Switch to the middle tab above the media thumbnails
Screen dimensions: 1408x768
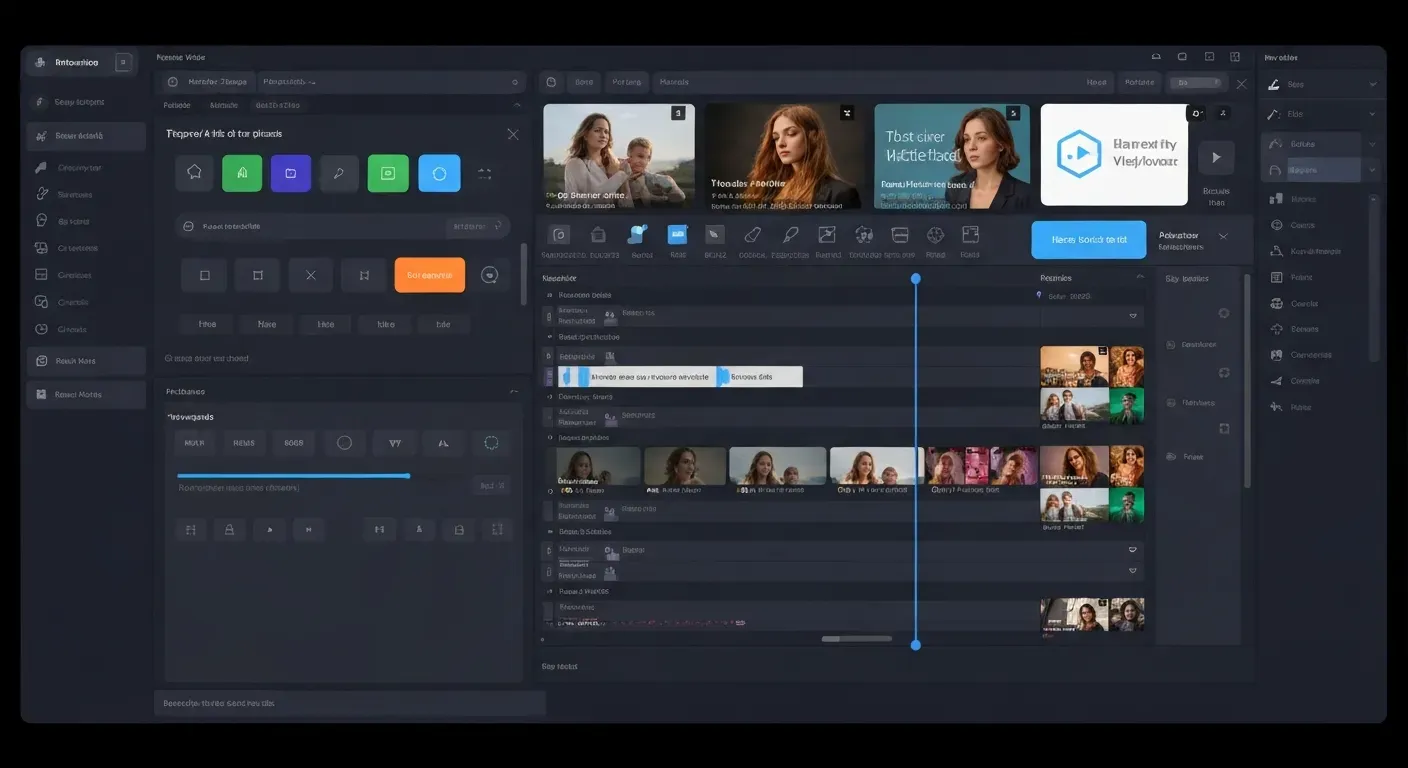click(627, 82)
